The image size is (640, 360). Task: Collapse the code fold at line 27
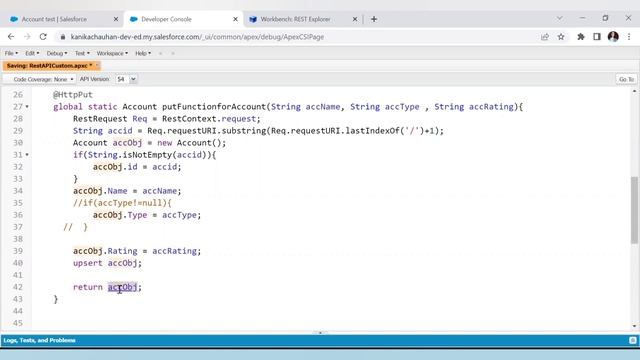point(27,107)
